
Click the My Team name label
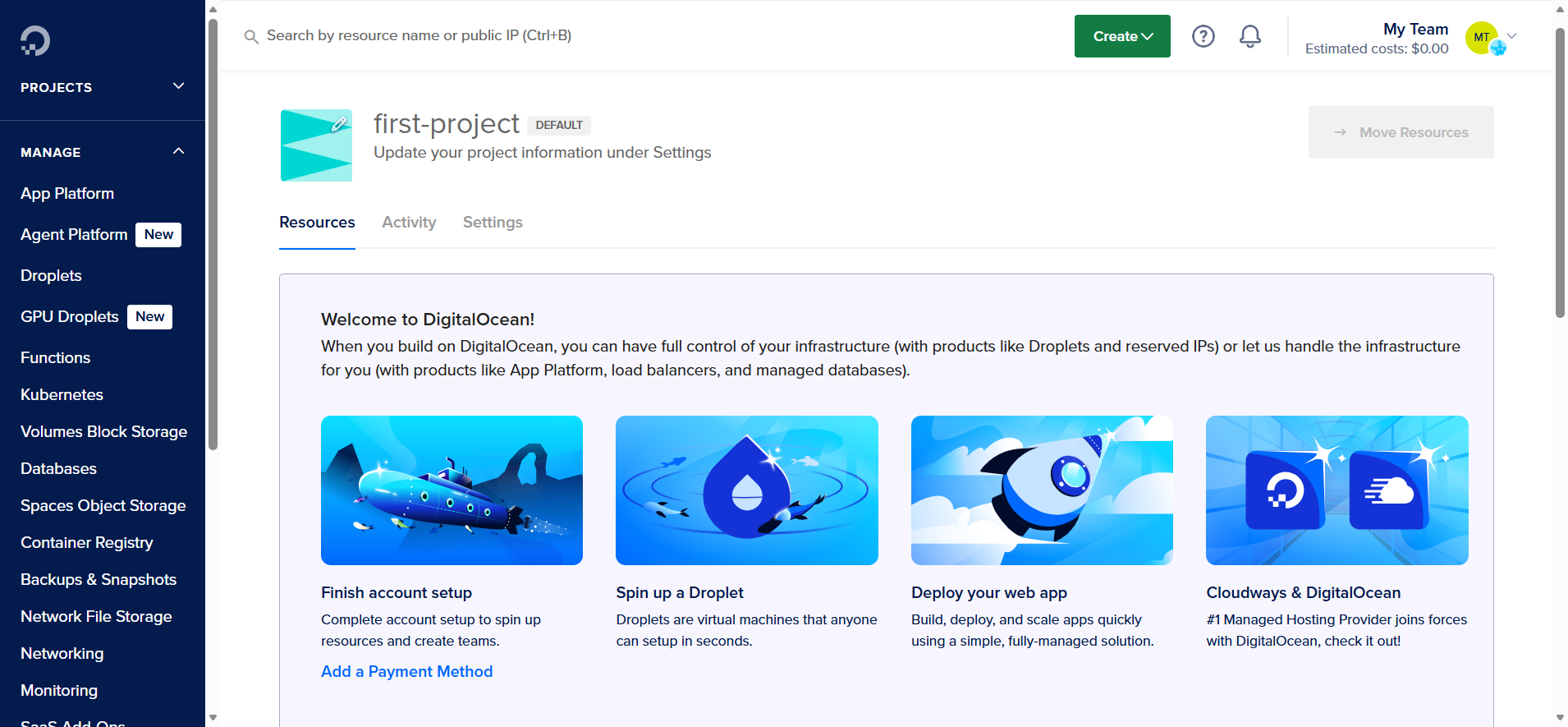click(1416, 29)
